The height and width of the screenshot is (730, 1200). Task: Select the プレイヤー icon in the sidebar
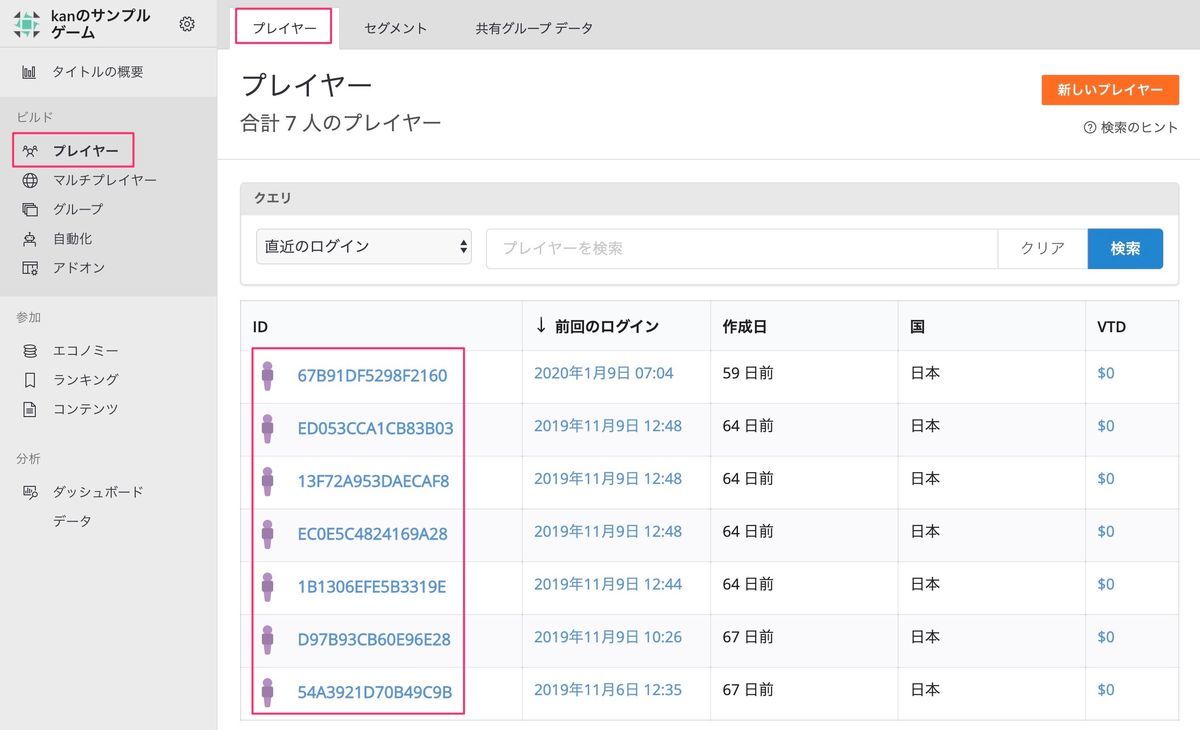coord(31,150)
